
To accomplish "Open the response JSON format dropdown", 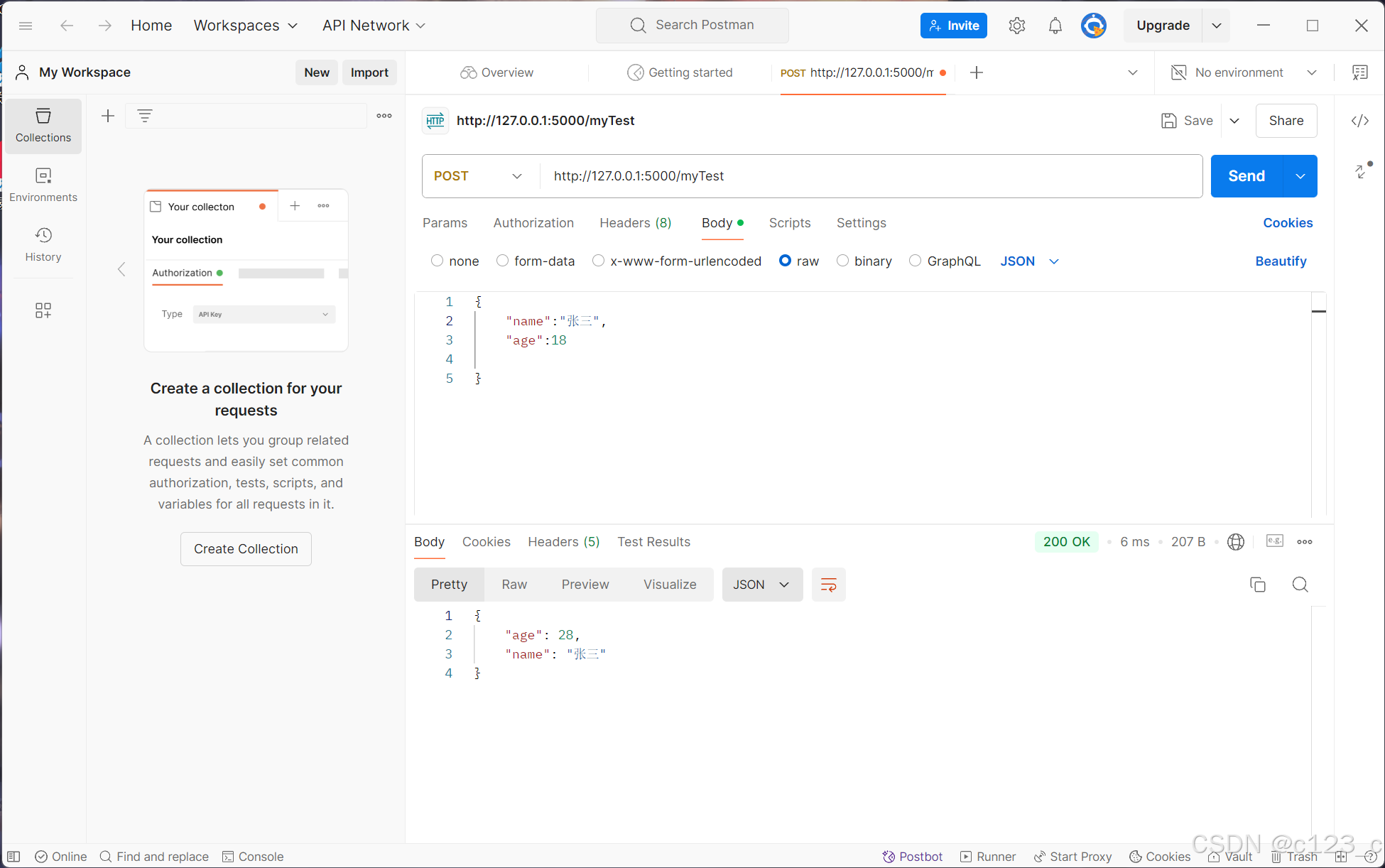I will 761,585.
